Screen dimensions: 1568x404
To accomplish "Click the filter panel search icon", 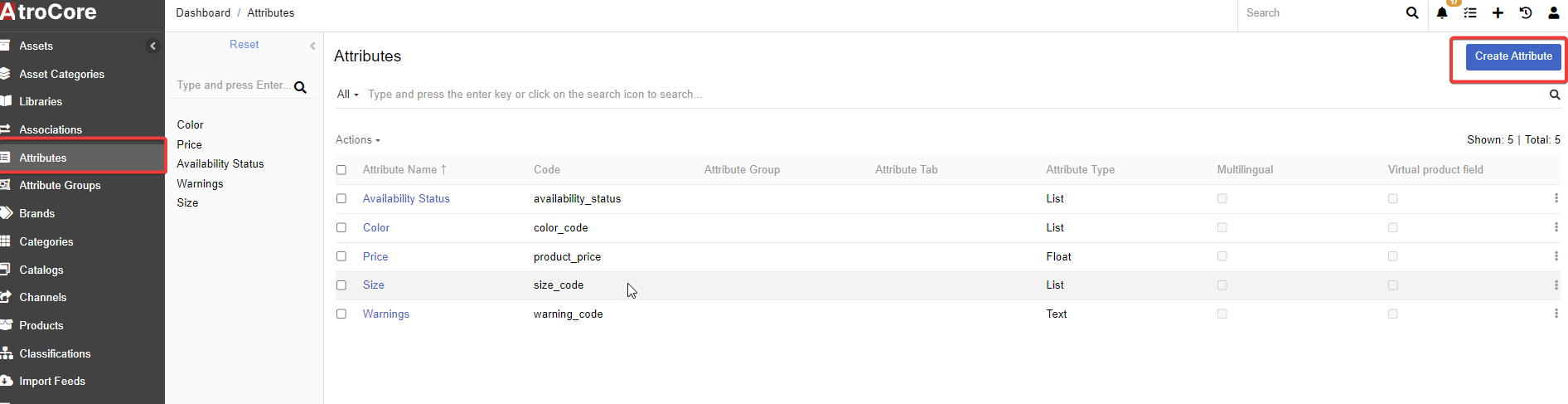I will pyautogui.click(x=300, y=87).
